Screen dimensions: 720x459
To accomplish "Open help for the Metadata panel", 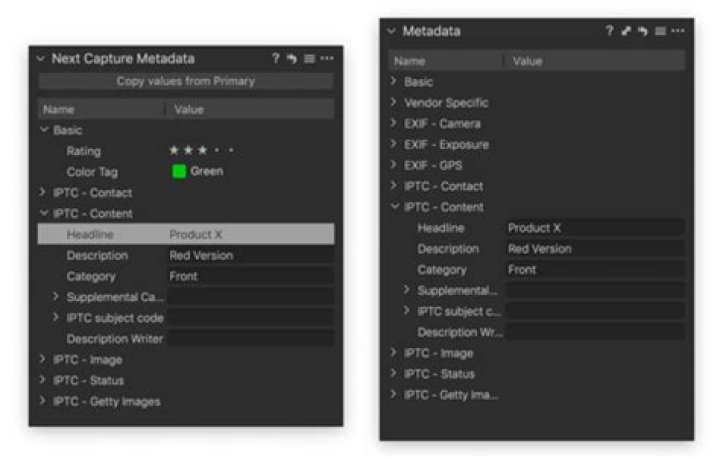I will tap(609, 31).
